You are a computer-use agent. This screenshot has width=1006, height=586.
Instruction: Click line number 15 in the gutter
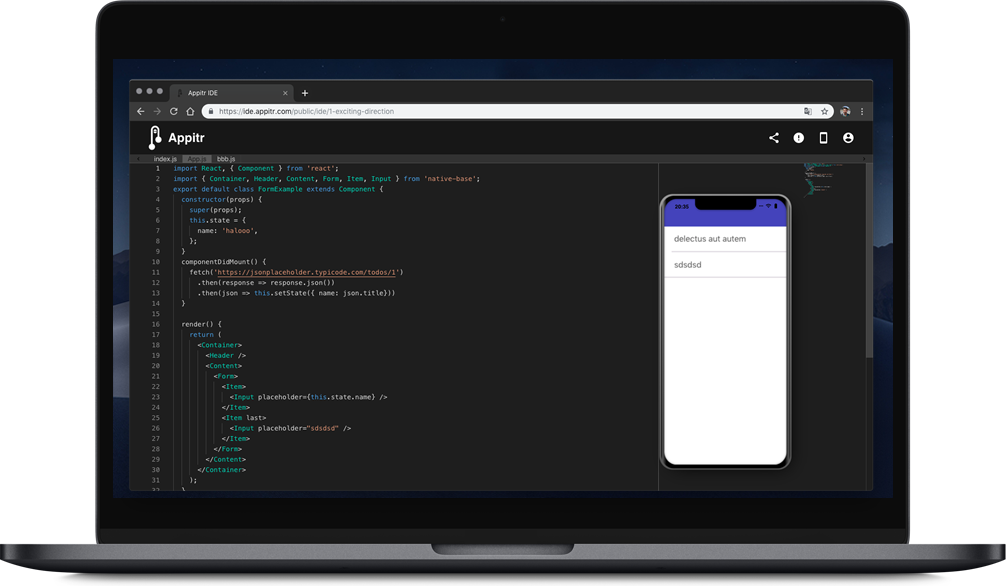155,314
